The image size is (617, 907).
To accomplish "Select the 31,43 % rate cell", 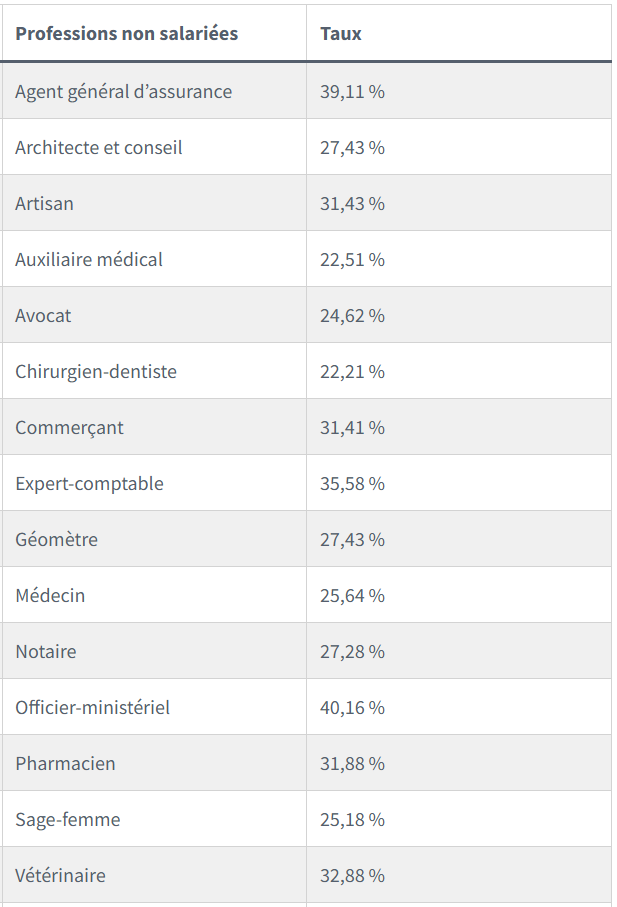I will (352, 204).
